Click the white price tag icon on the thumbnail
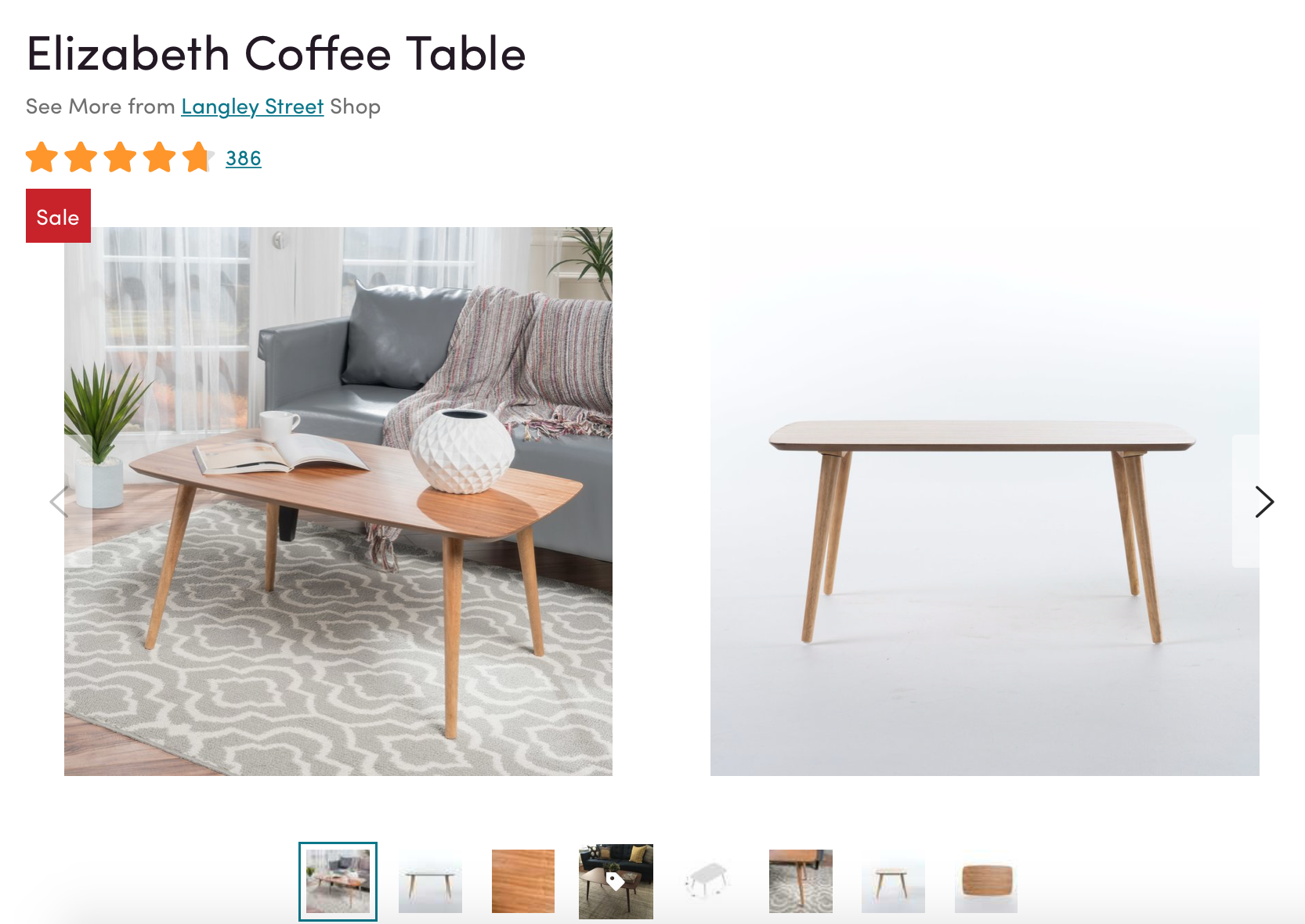The image size is (1305, 924). click(x=616, y=882)
